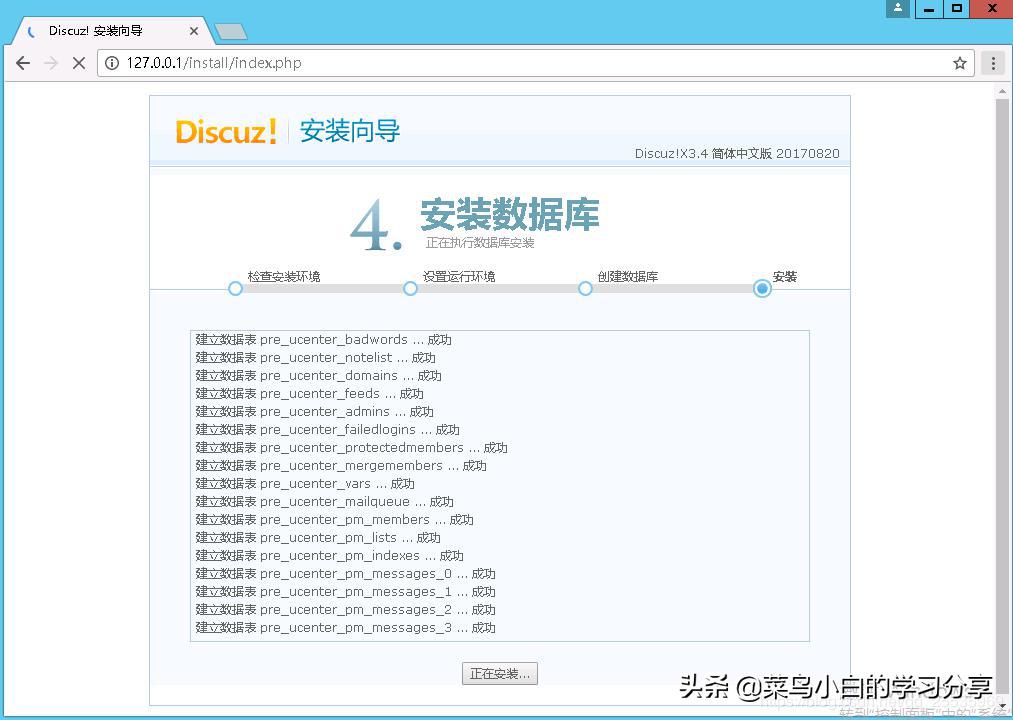Select the 设置运行环境 step circle
This screenshot has width=1013, height=720.
click(x=410, y=288)
